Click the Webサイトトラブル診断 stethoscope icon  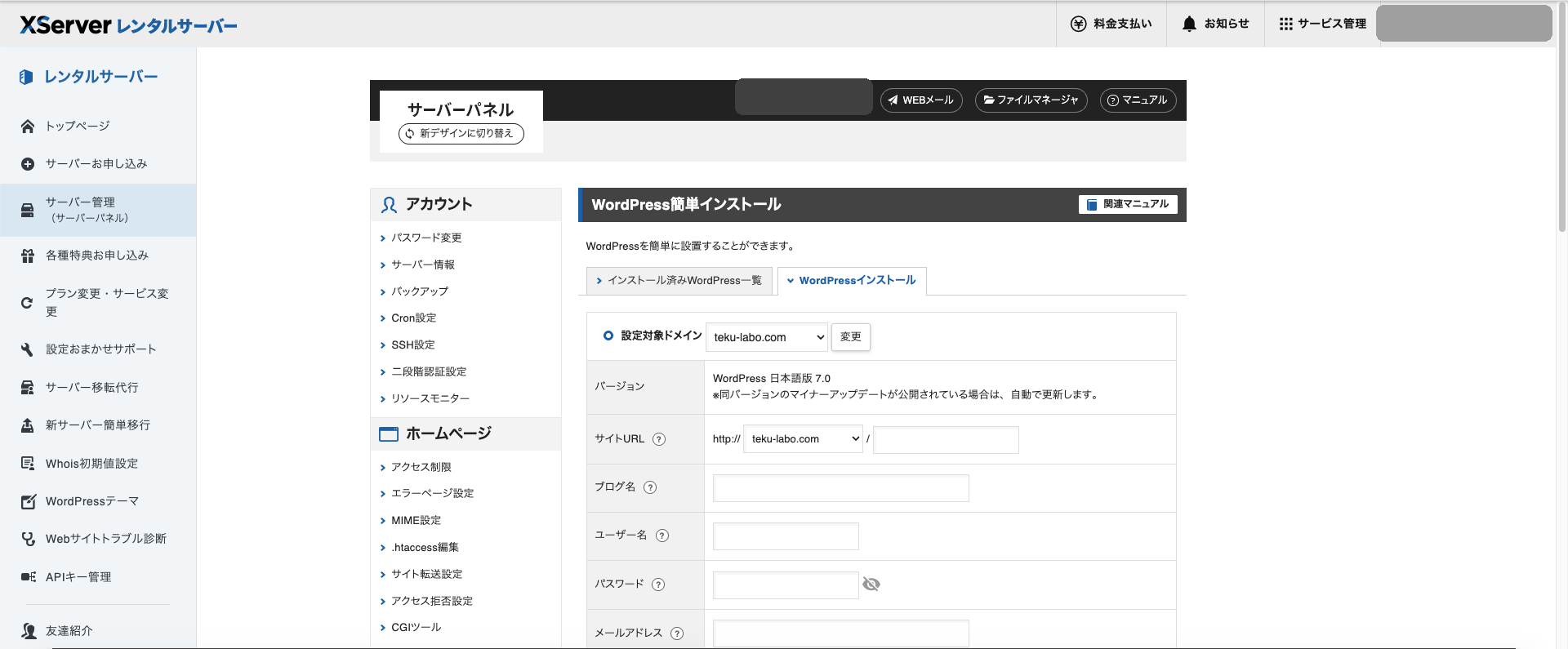[28, 539]
